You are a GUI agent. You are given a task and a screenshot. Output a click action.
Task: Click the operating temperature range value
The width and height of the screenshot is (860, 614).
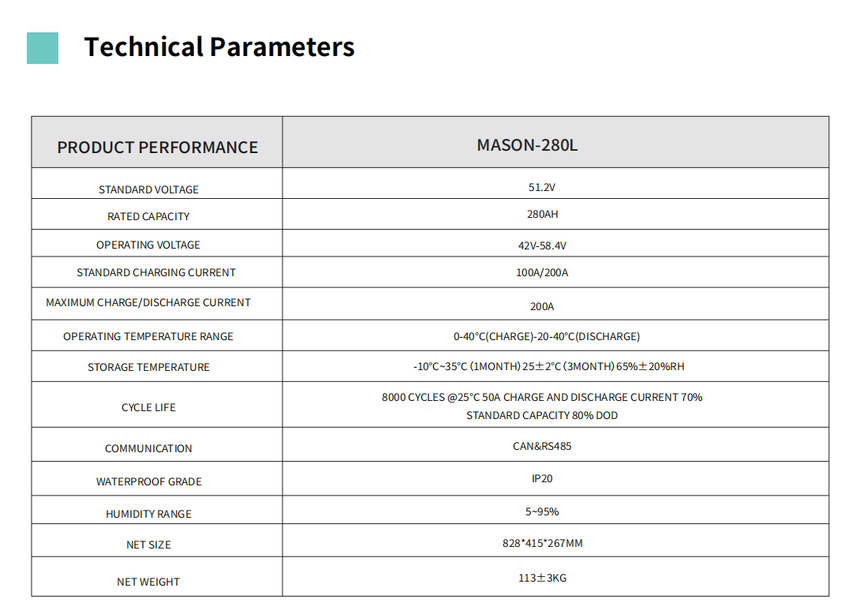[x=547, y=336]
